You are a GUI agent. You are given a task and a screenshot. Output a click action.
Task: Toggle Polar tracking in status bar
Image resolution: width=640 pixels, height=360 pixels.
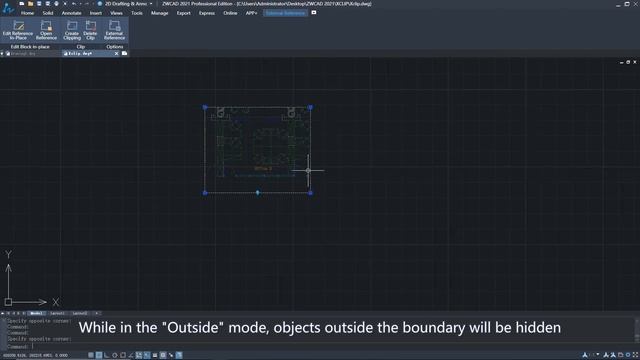click(x=115, y=355)
